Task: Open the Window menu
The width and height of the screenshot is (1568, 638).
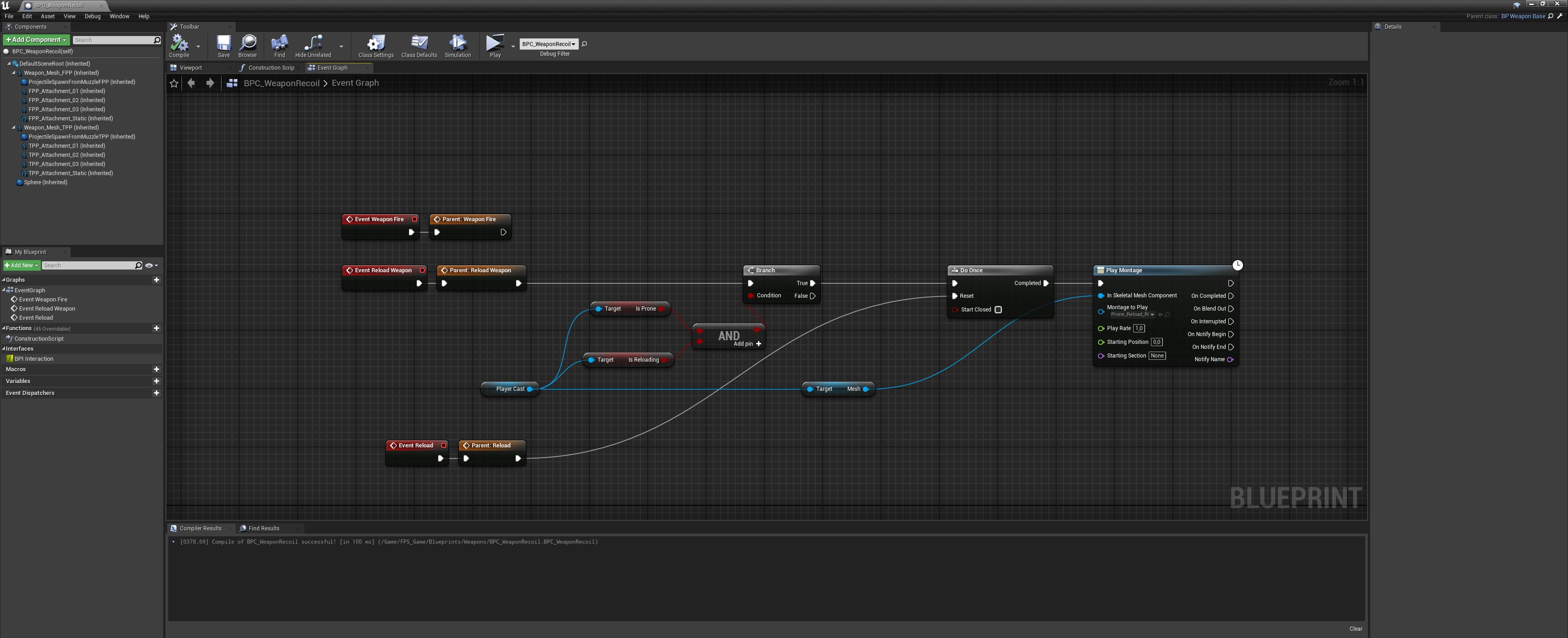Action: click(x=119, y=16)
